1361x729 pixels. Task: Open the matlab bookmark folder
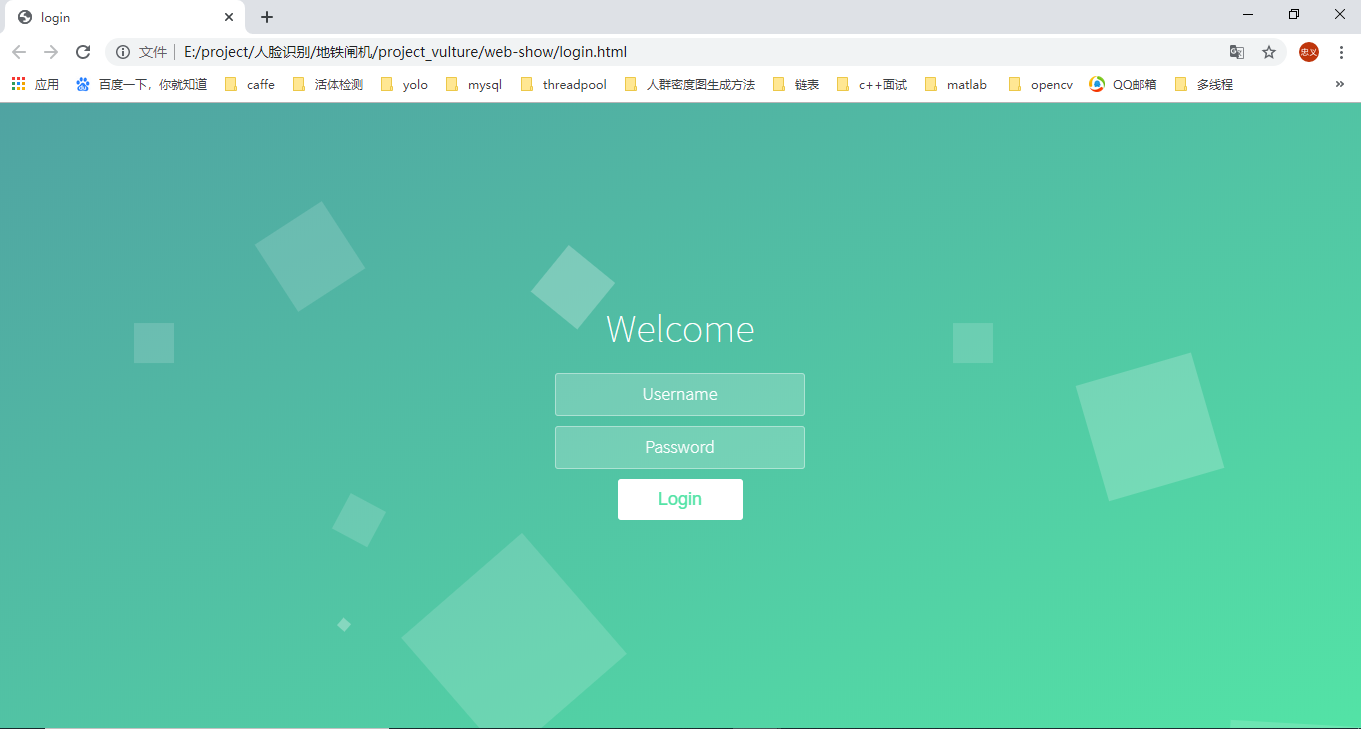point(956,85)
